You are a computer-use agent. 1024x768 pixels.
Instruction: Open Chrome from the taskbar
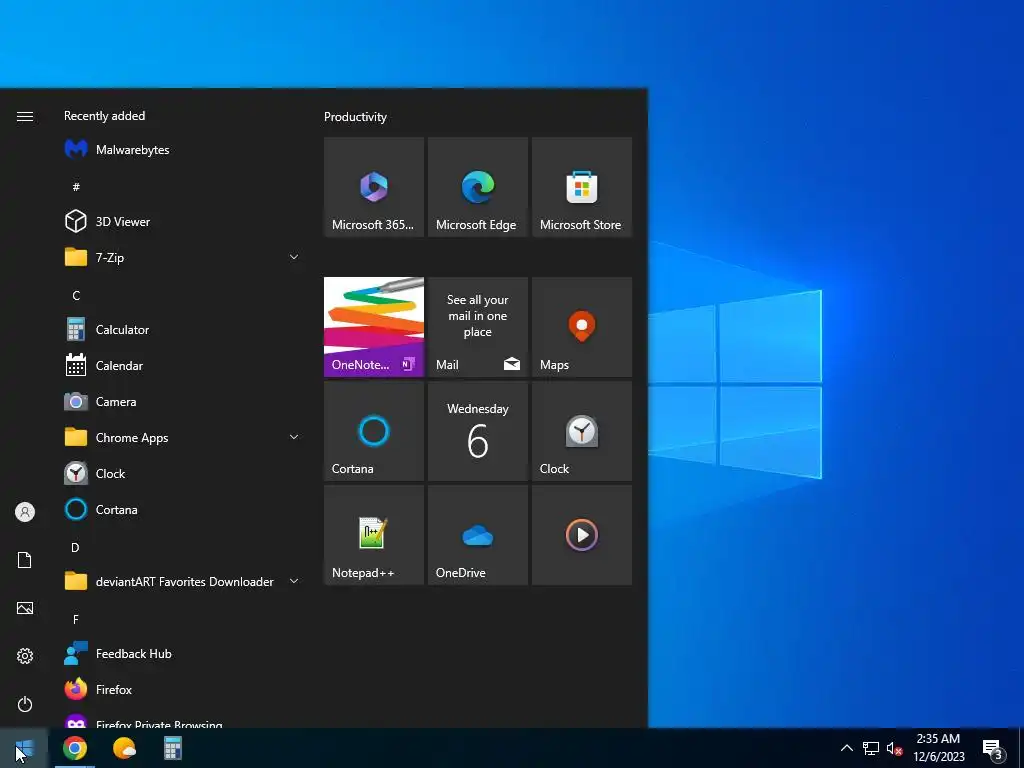(x=74, y=748)
